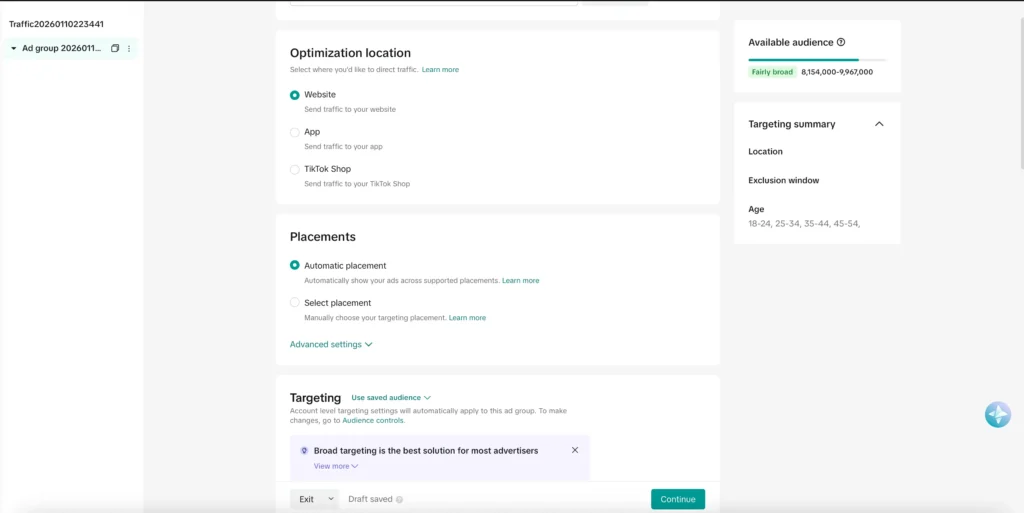
Task: Click Location in Targeting summary
Action: tap(765, 151)
